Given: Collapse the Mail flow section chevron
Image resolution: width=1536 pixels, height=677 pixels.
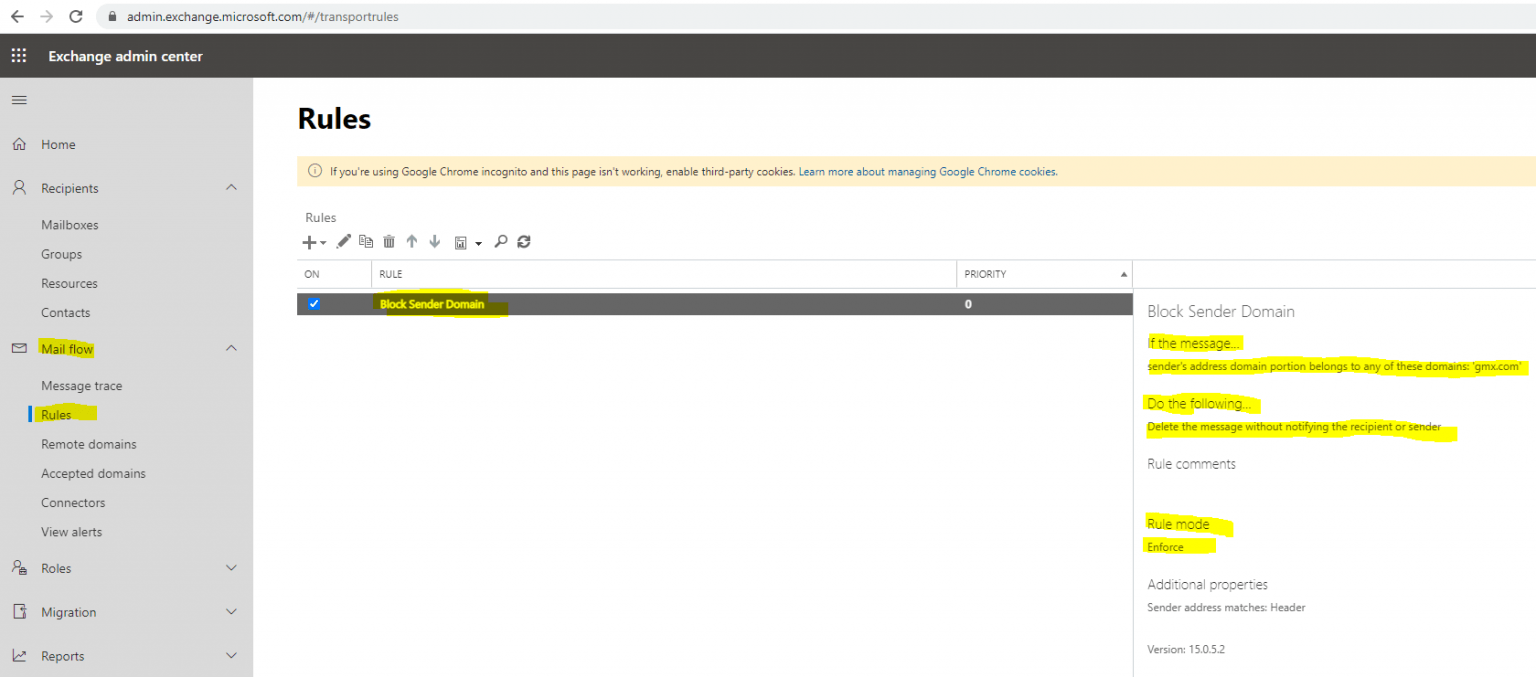Looking at the screenshot, I should (231, 348).
